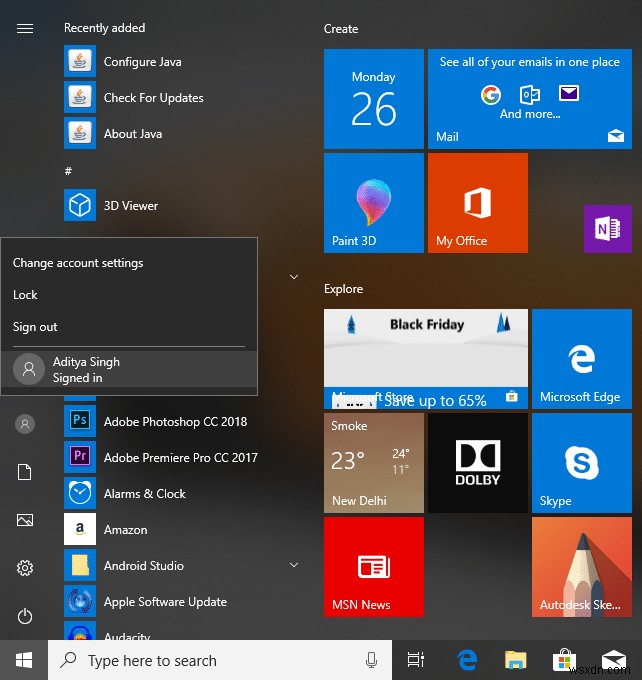
Task: Click Sign out in account menu
Action: (36, 327)
